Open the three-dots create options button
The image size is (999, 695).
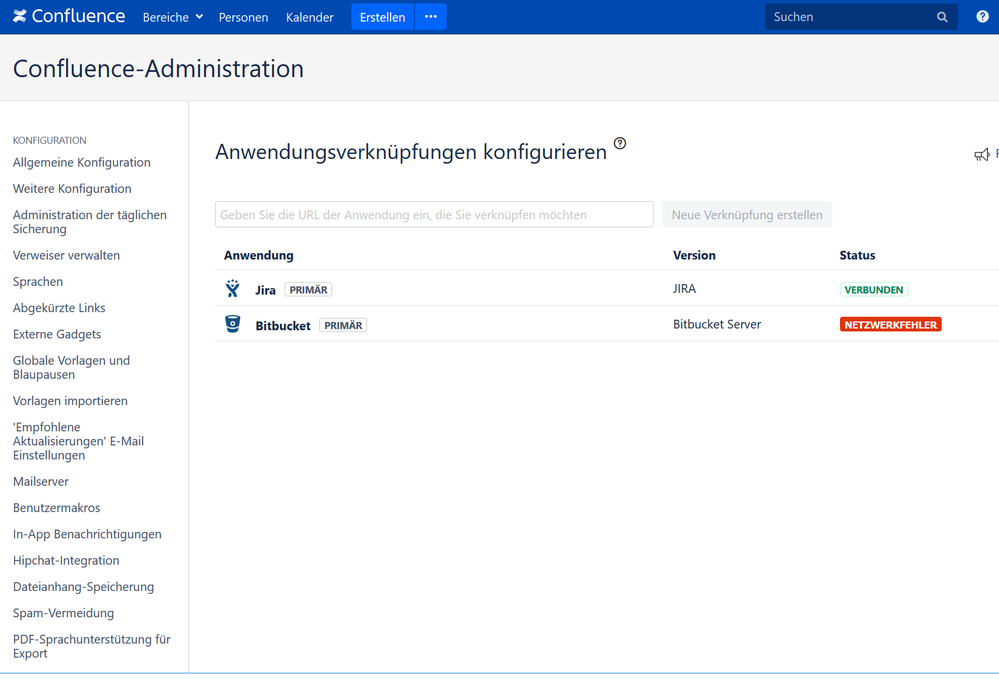click(431, 17)
